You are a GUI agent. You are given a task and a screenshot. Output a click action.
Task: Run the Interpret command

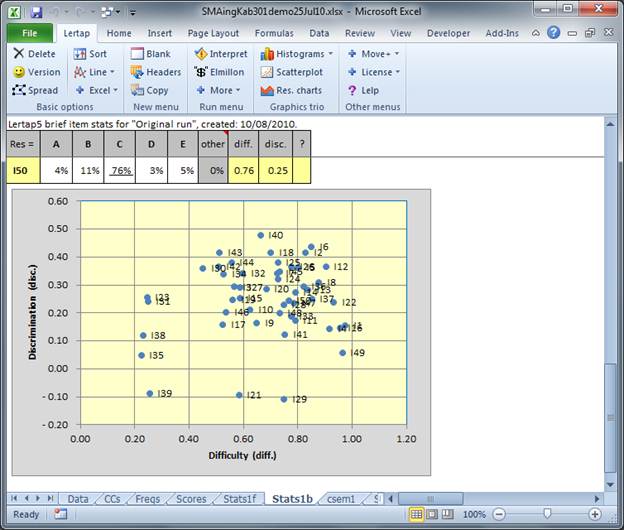[x=201, y=54]
